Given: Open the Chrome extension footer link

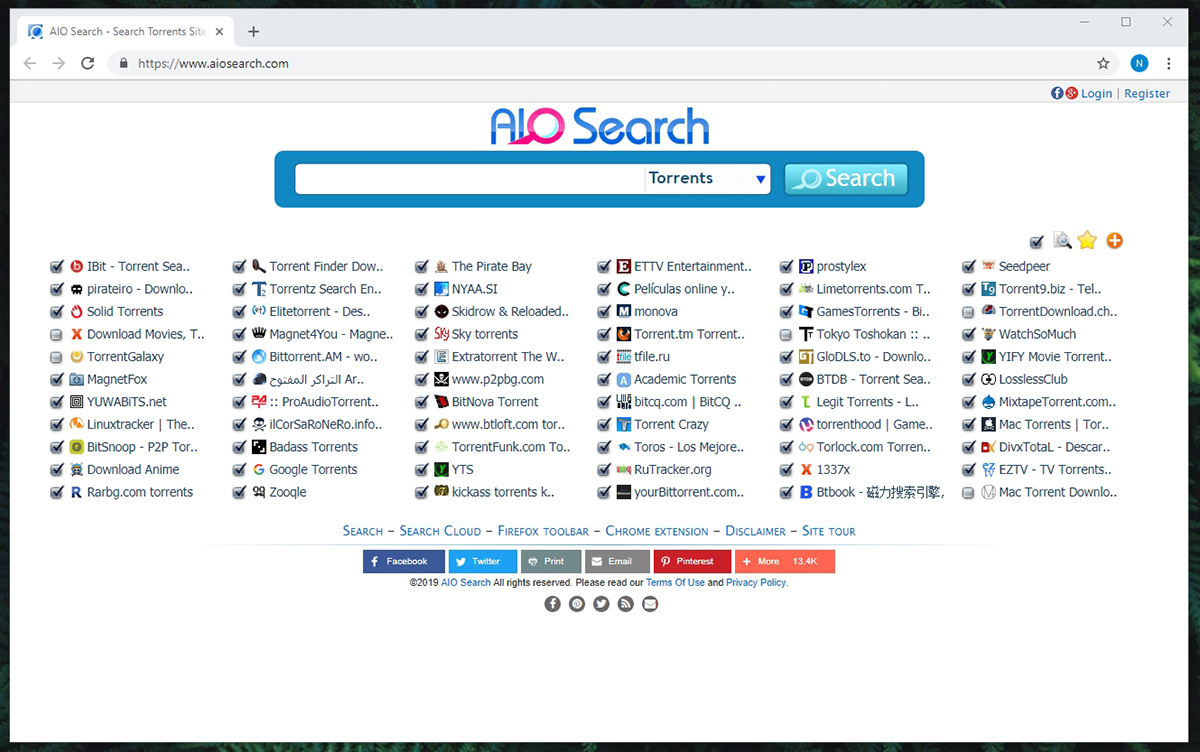Looking at the screenshot, I should pos(657,531).
